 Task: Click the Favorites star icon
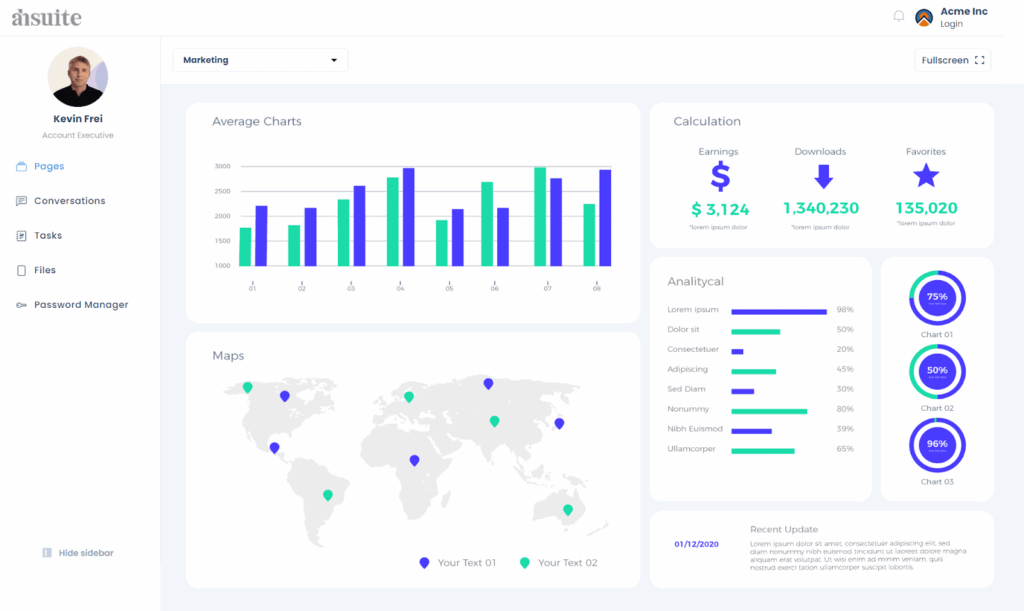(926, 177)
